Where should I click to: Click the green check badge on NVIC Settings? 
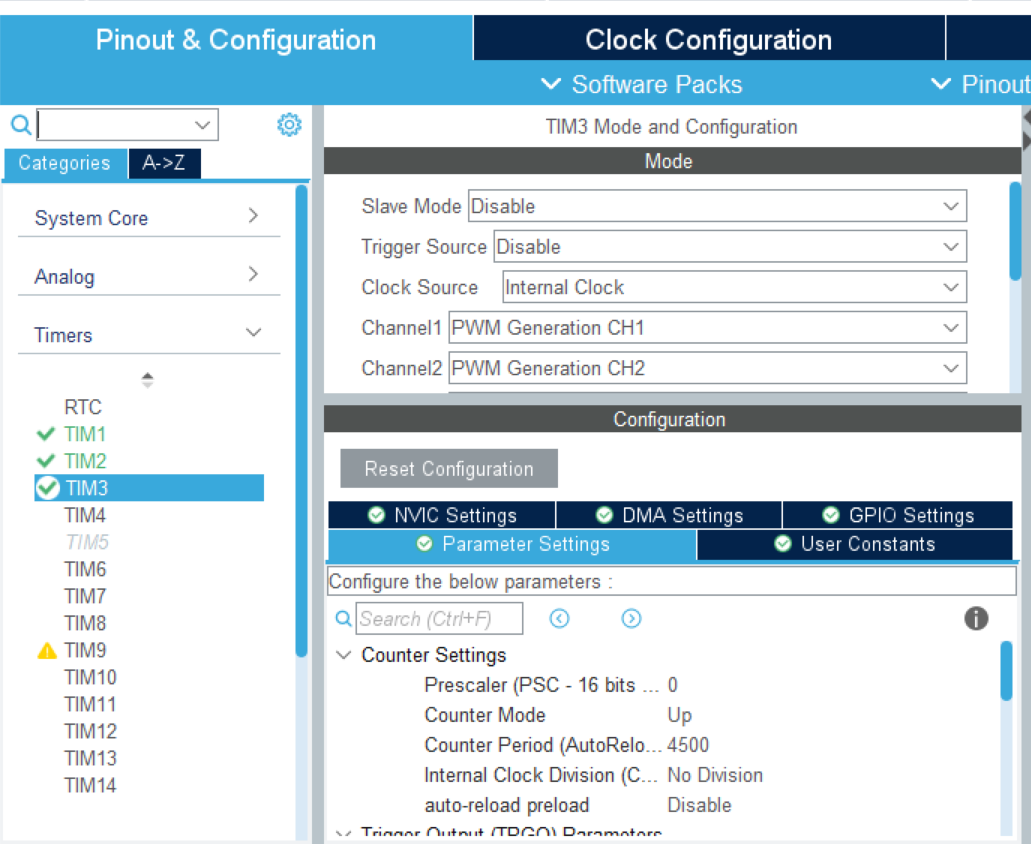pos(375,515)
